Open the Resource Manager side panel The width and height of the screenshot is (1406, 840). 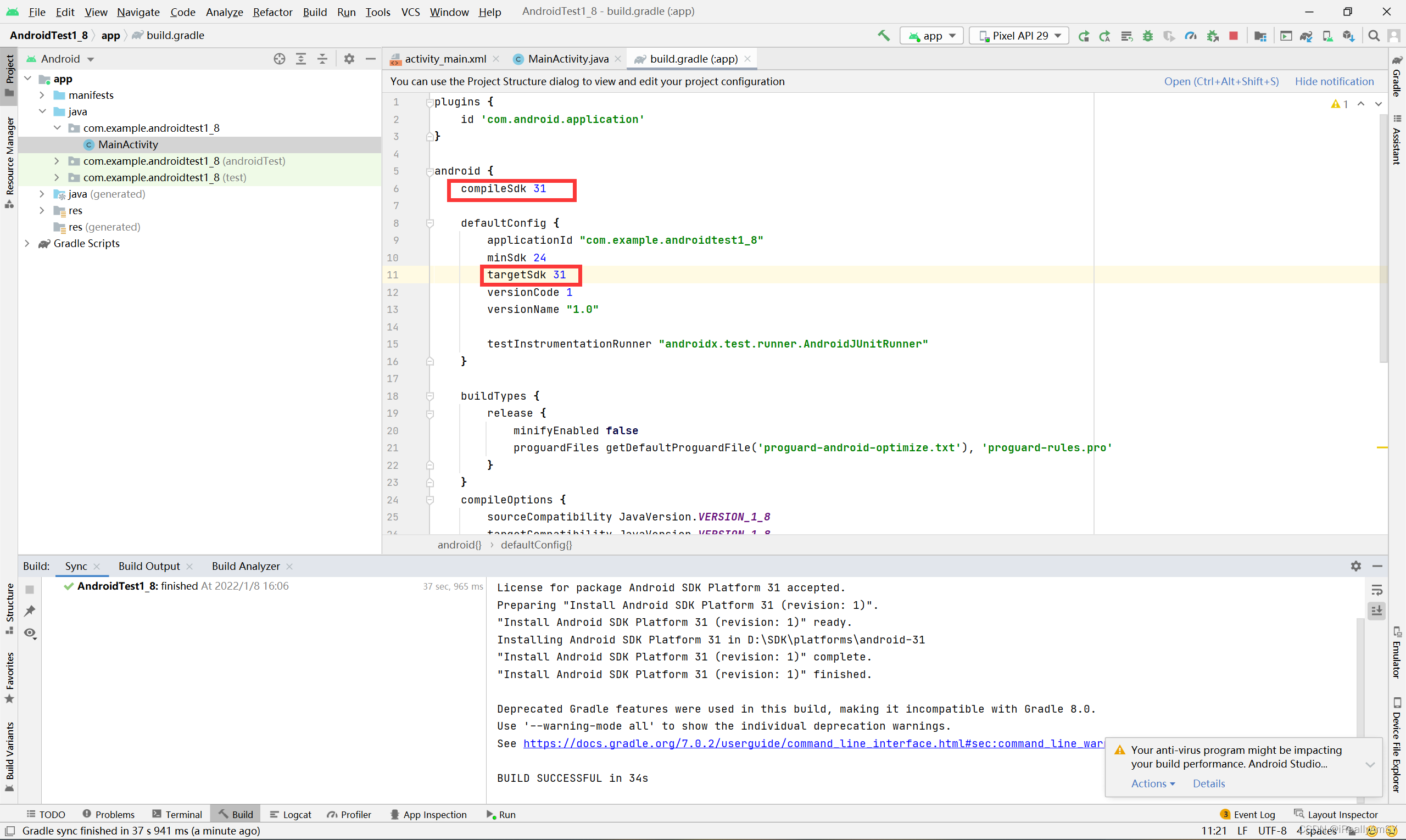click(x=10, y=163)
